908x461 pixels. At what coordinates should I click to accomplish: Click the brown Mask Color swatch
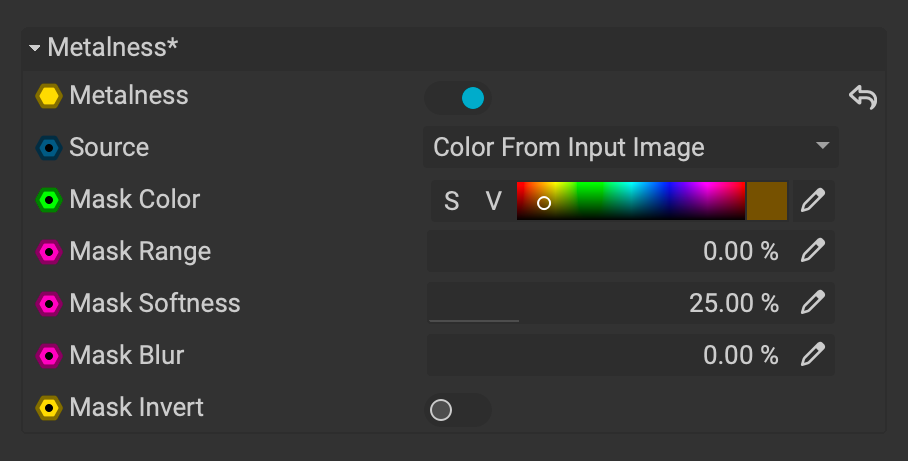[767, 200]
